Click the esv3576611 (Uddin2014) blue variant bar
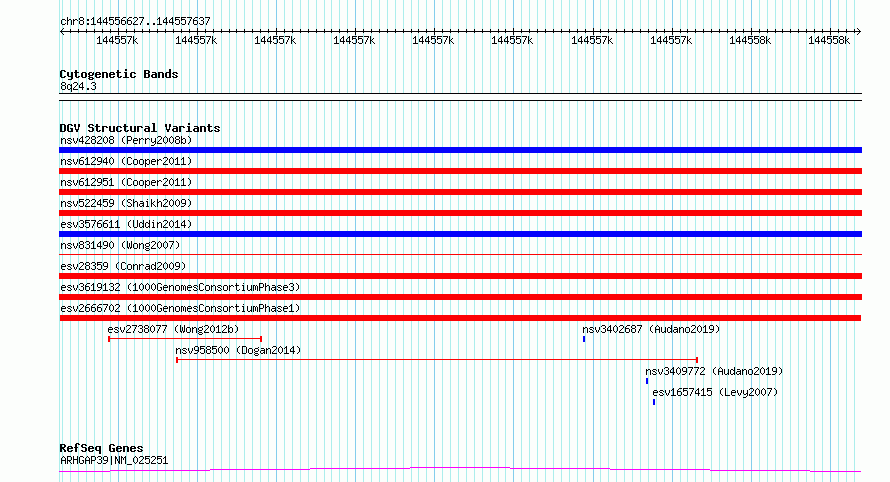Viewport: 890px width, 482px height. point(460,234)
